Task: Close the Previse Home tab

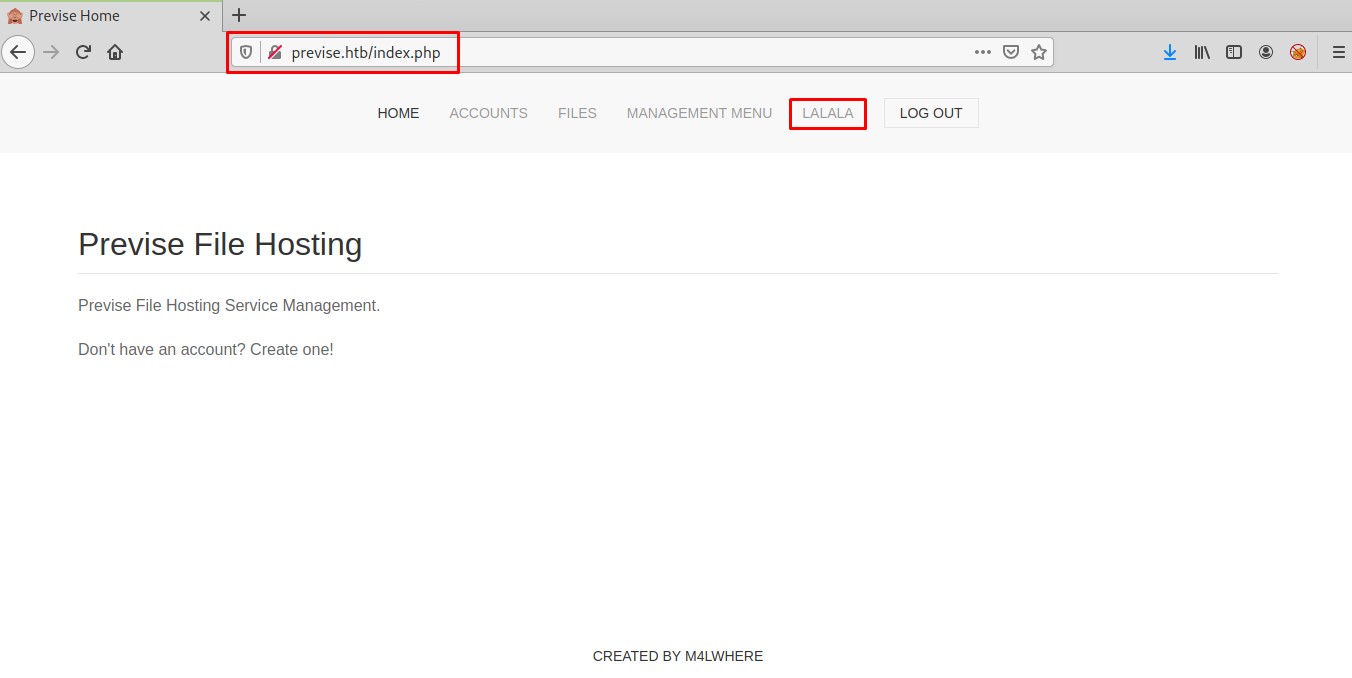Action: 205,16
